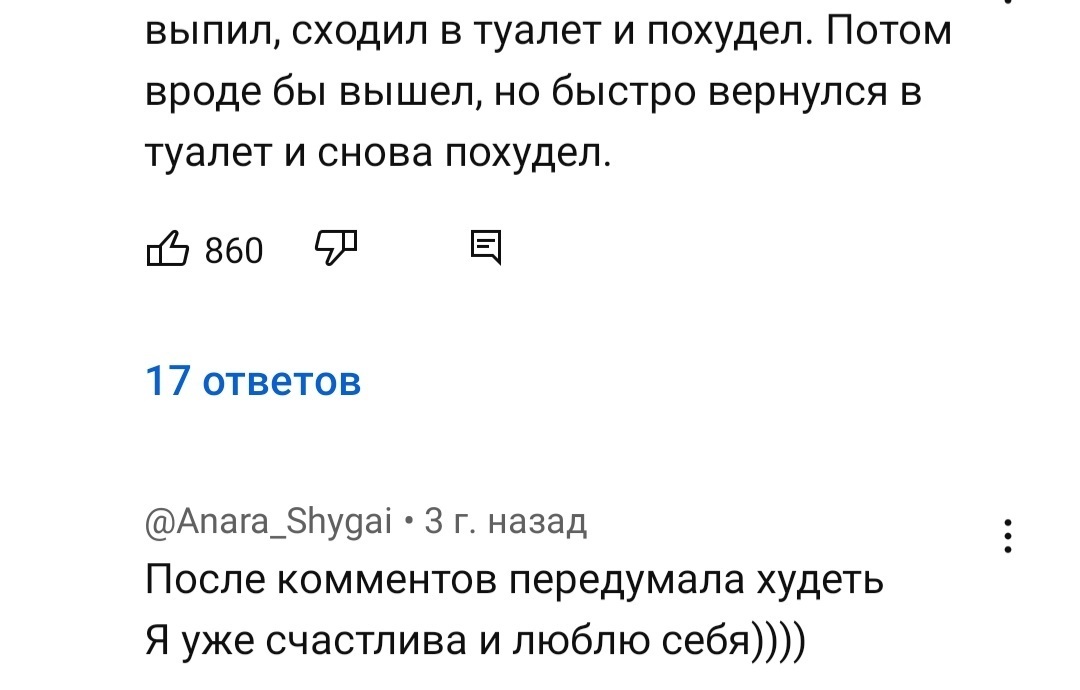Tap the line 'После комментов передумала худеть'

(514, 580)
